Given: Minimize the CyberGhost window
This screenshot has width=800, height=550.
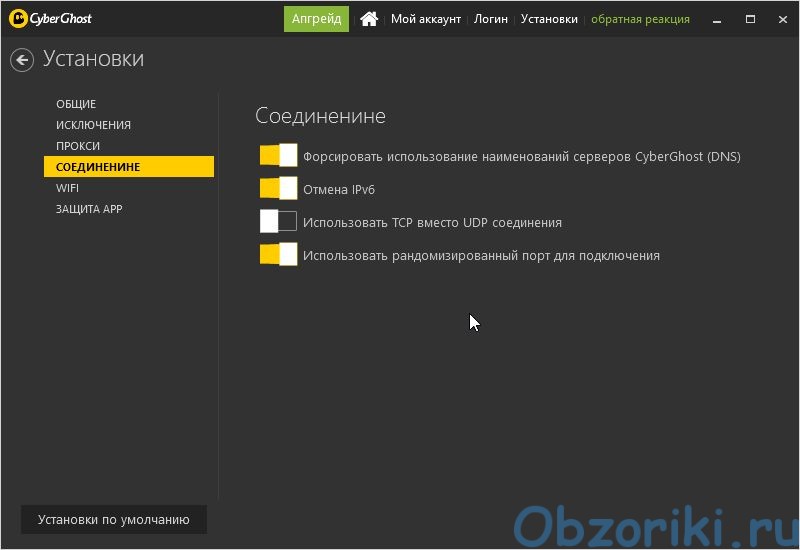Looking at the screenshot, I should click(717, 20).
